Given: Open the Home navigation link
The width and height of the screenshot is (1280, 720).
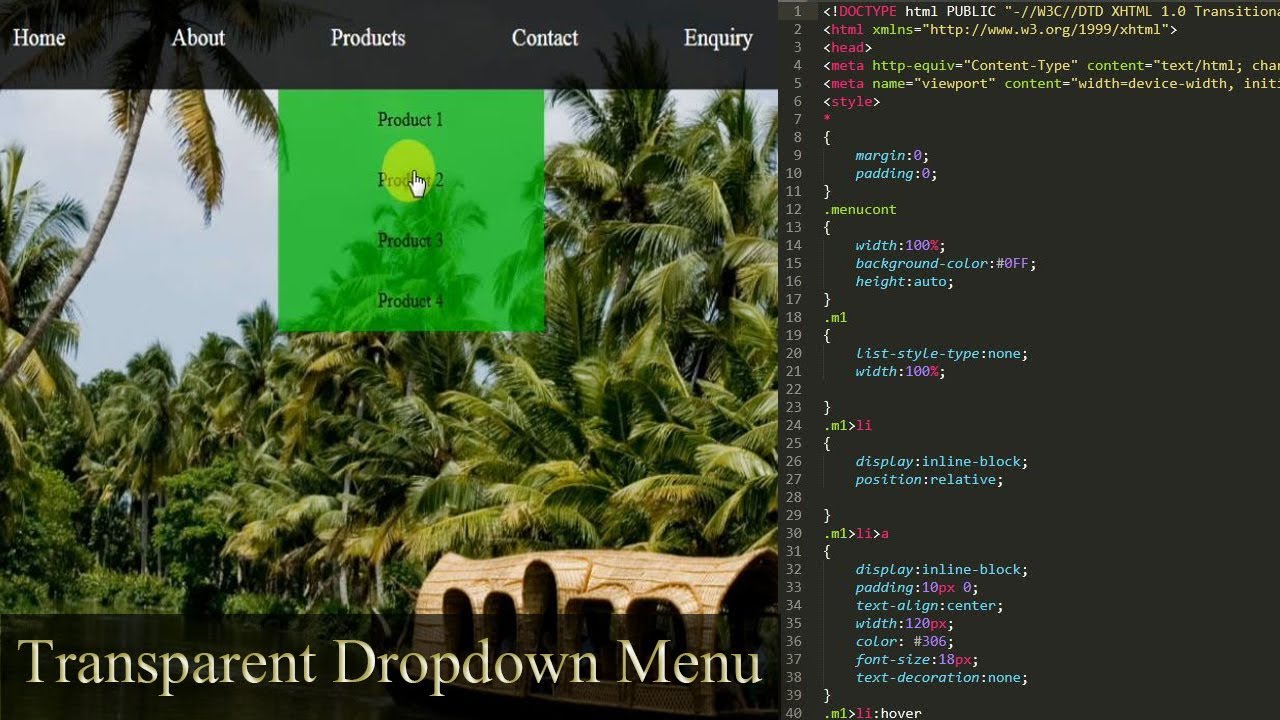Looking at the screenshot, I should pyautogui.click(x=39, y=38).
